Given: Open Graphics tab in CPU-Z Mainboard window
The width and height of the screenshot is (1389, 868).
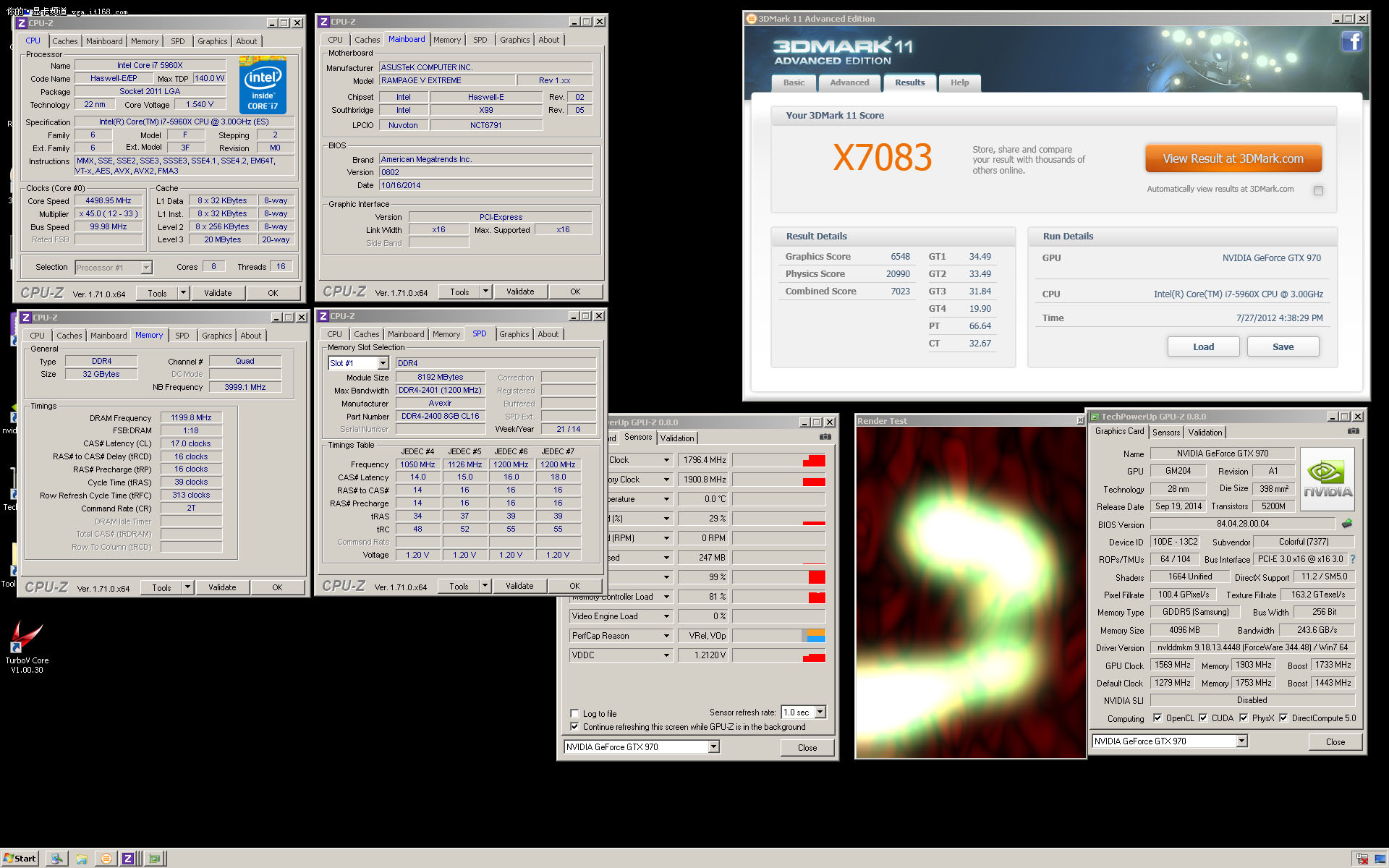Looking at the screenshot, I should (514, 40).
